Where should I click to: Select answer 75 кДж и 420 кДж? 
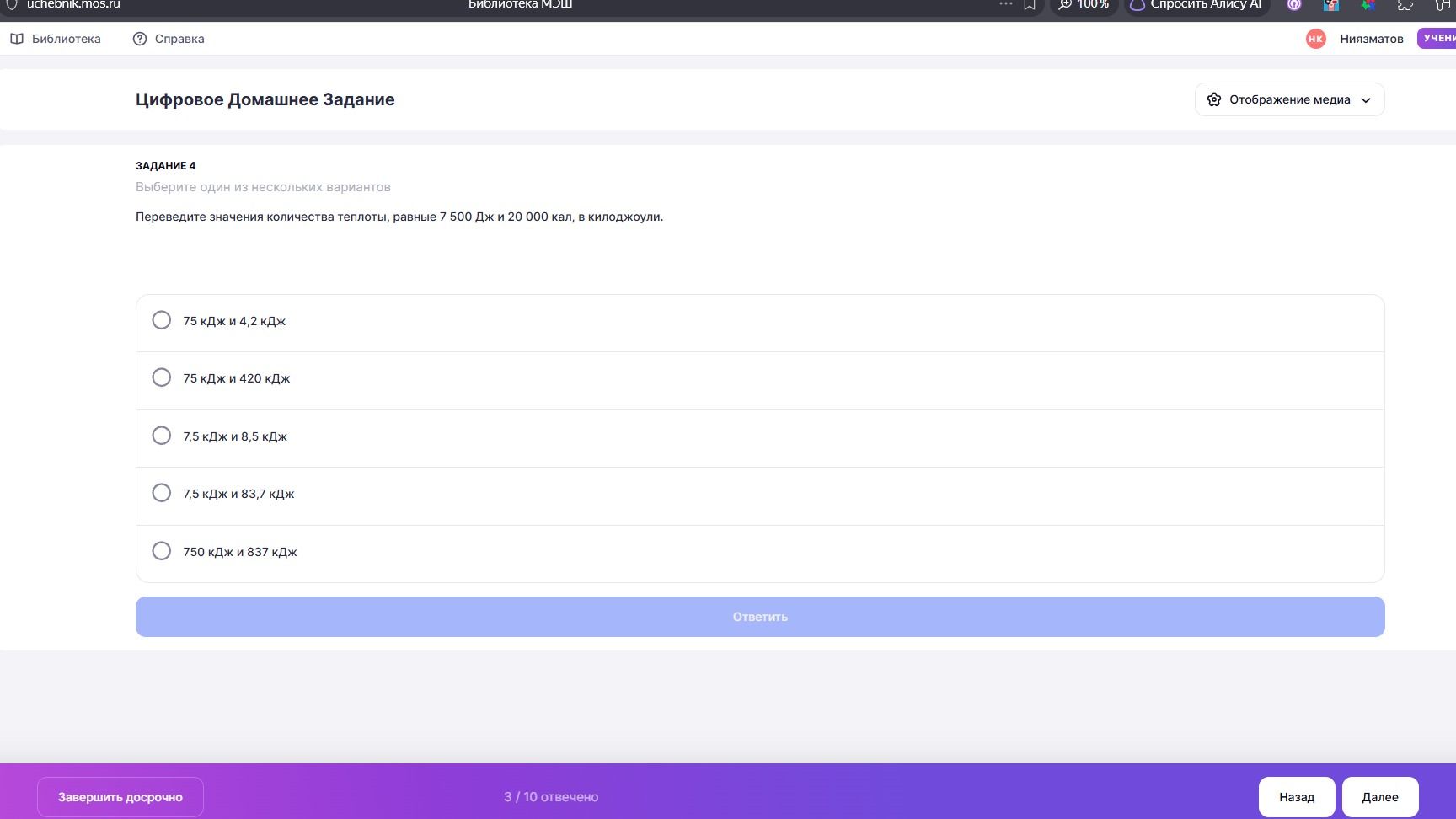tap(760, 378)
